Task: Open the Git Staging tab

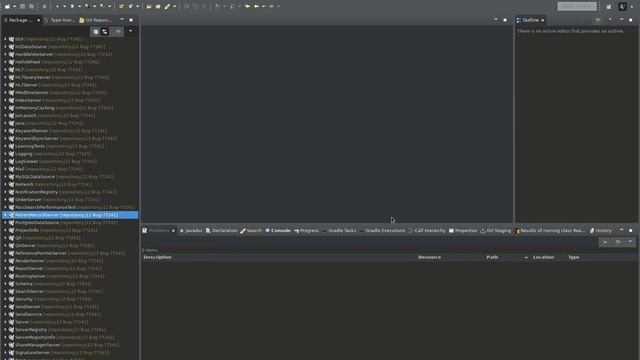Action: click(496, 231)
